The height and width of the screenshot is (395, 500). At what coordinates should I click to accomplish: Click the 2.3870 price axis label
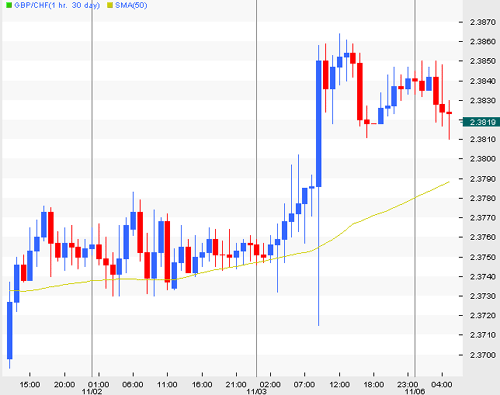pyautogui.click(x=483, y=22)
